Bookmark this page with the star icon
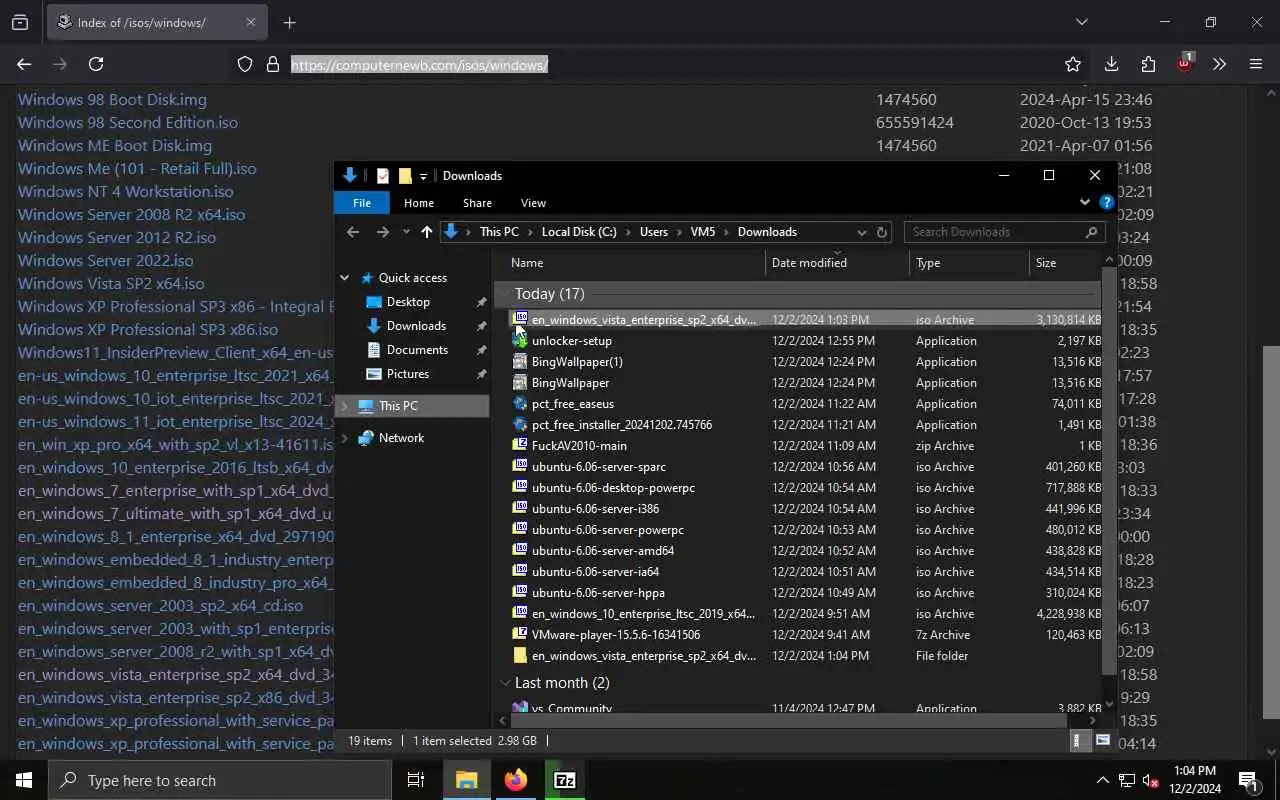The height and width of the screenshot is (800, 1280). (x=1073, y=64)
